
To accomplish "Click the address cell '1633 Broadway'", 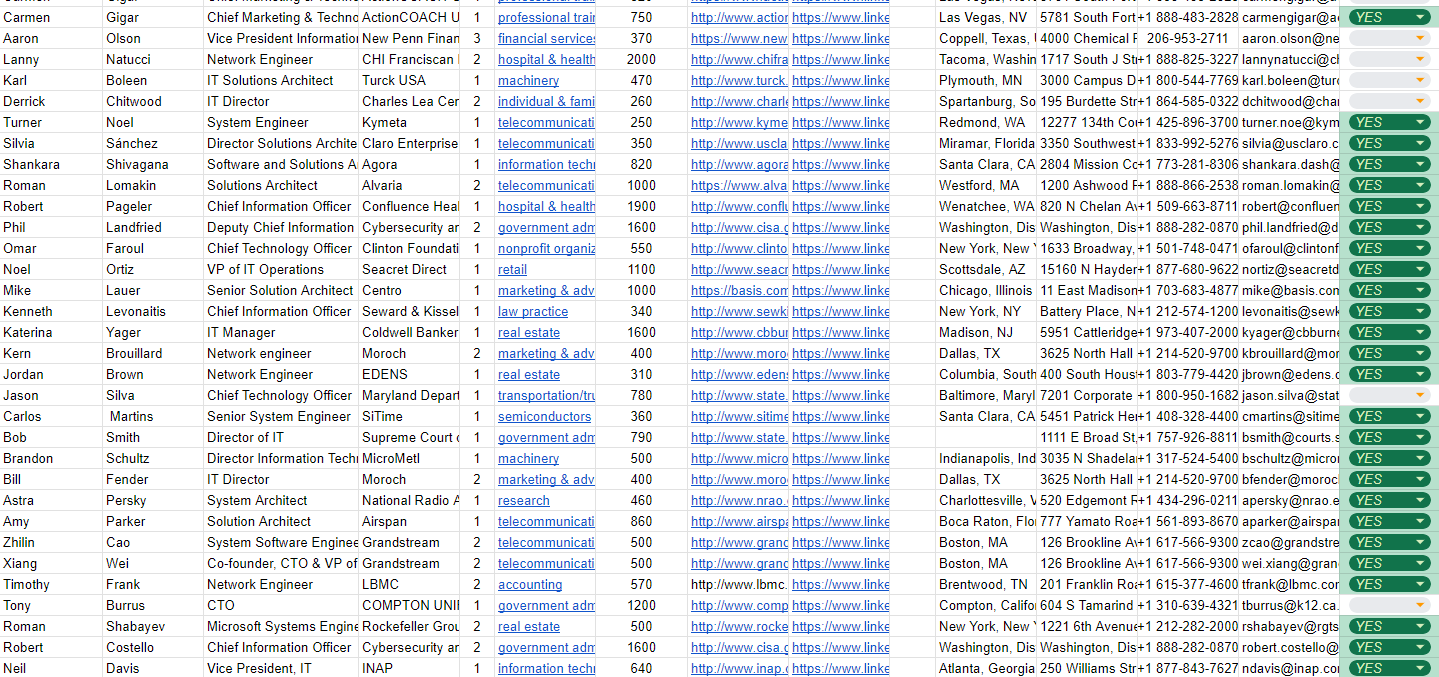I will [x=1087, y=248].
